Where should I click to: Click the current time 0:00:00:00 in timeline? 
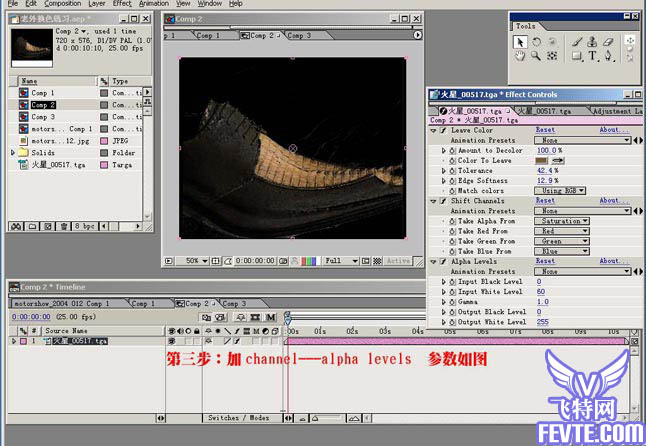pyautogui.click(x=31, y=317)
